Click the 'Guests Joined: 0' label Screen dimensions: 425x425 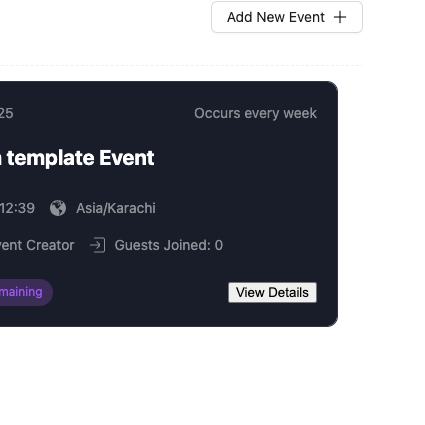(169, 245)
